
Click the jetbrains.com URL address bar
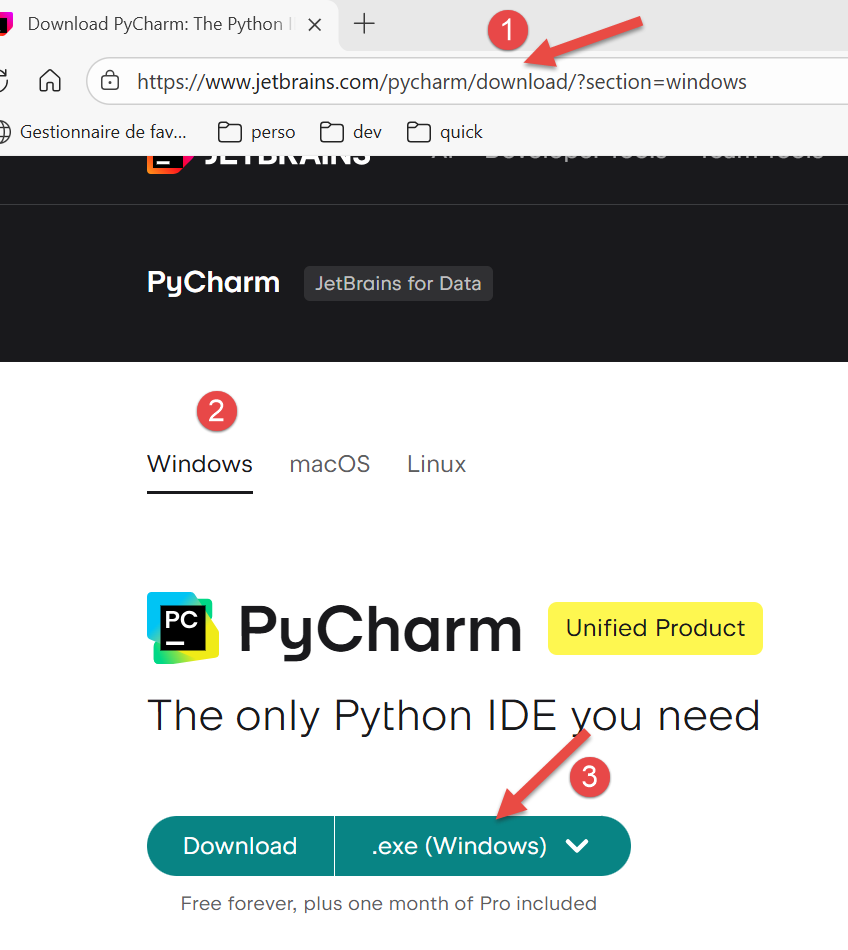point(440,81)
